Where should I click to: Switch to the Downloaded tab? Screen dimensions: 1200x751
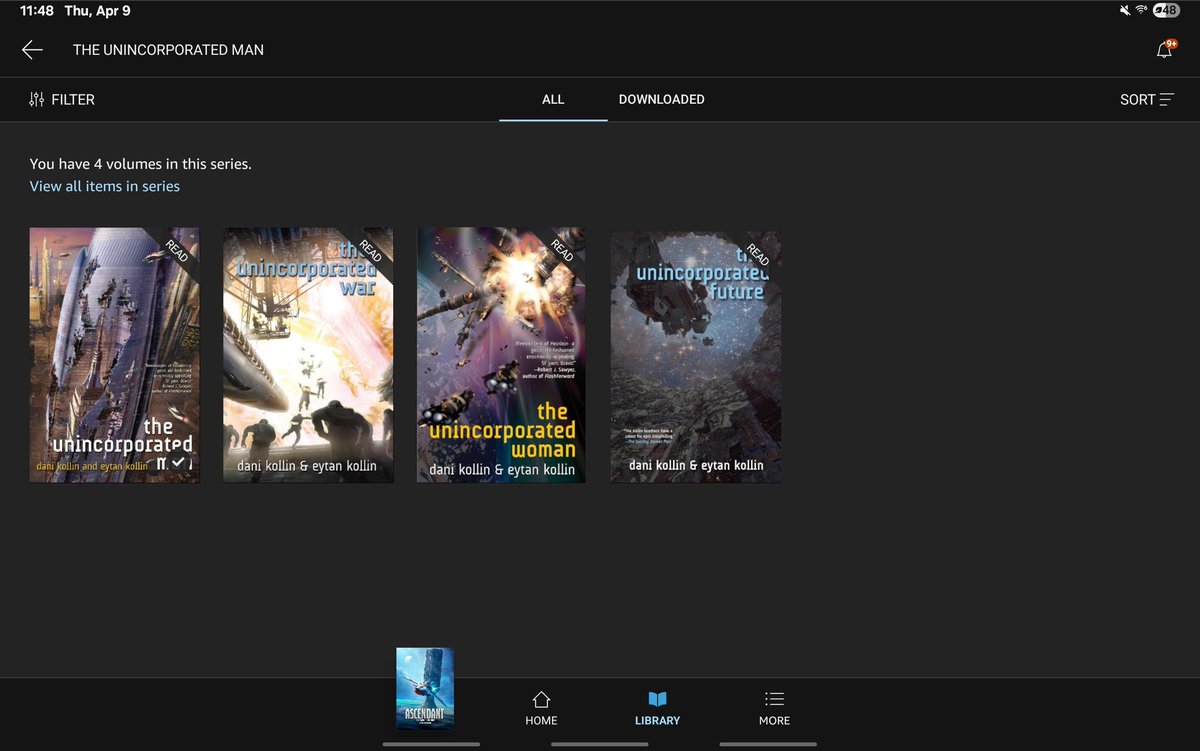662,100
